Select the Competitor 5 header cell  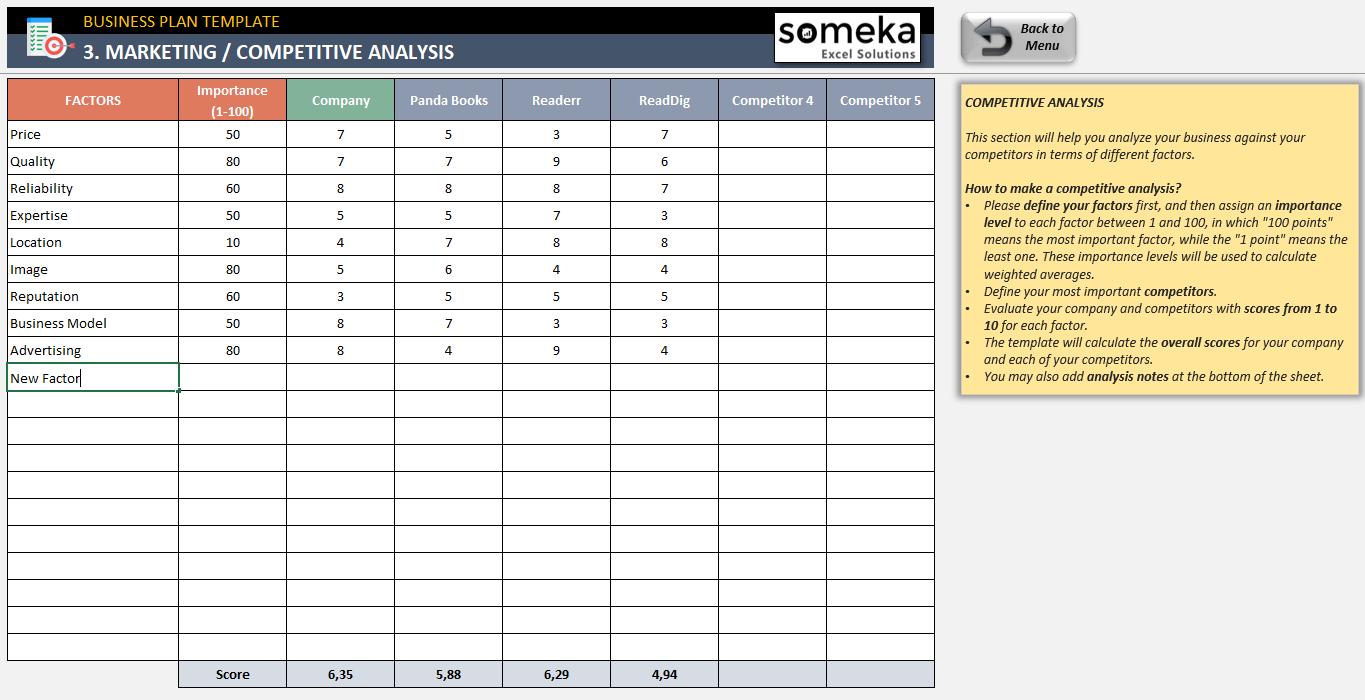(880, 100)
